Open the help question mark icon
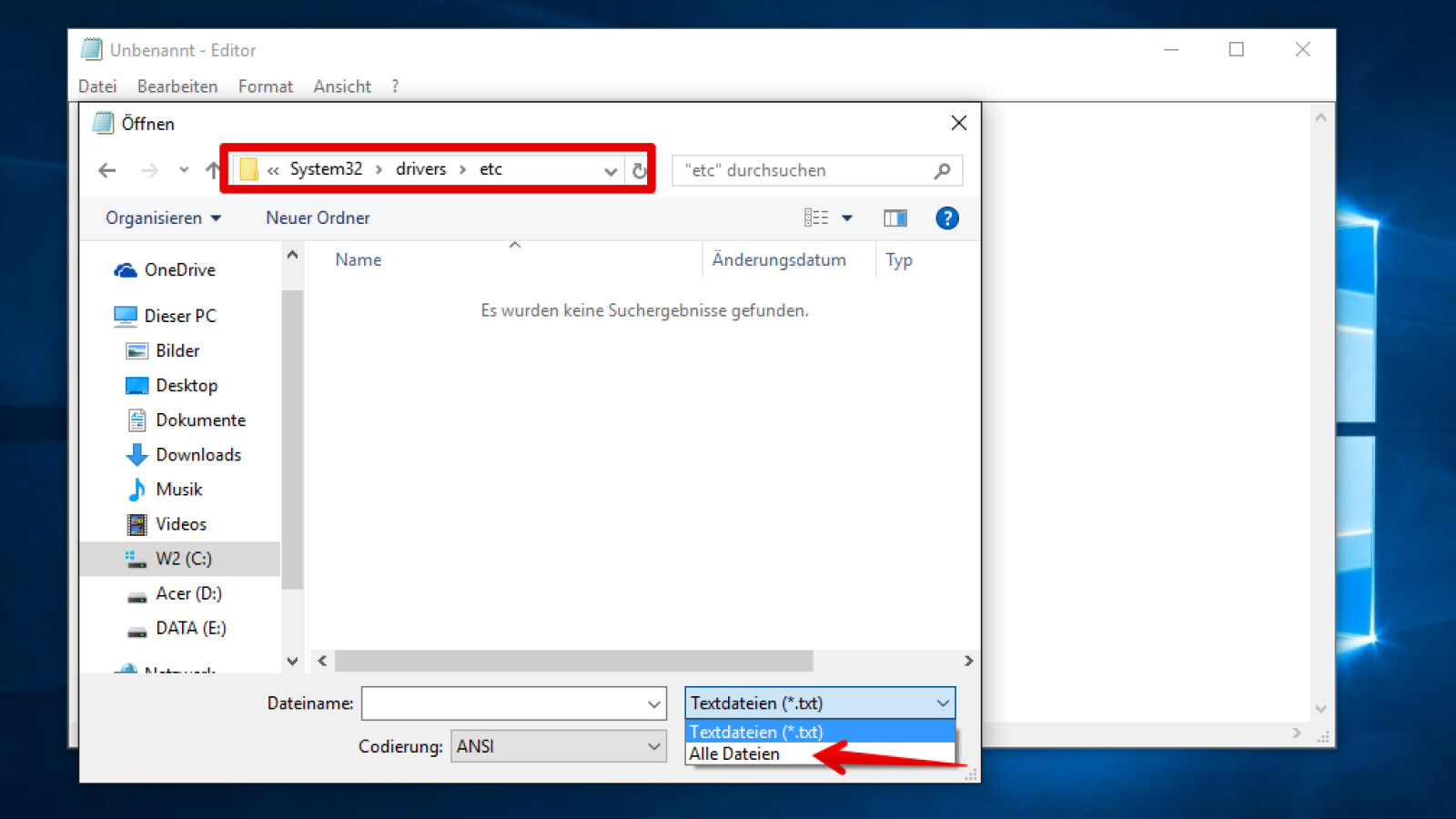Screen dimensions: 1456x819 (x=946, y=217)
